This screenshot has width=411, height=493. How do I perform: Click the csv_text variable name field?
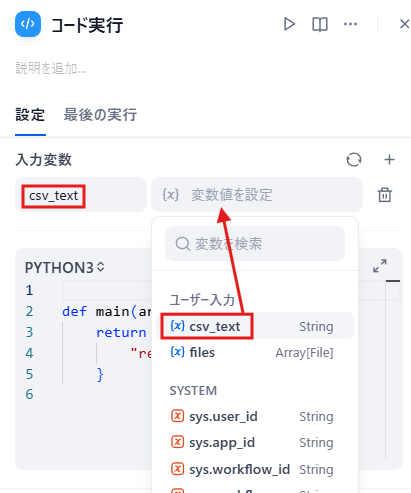tap(81, 195)
